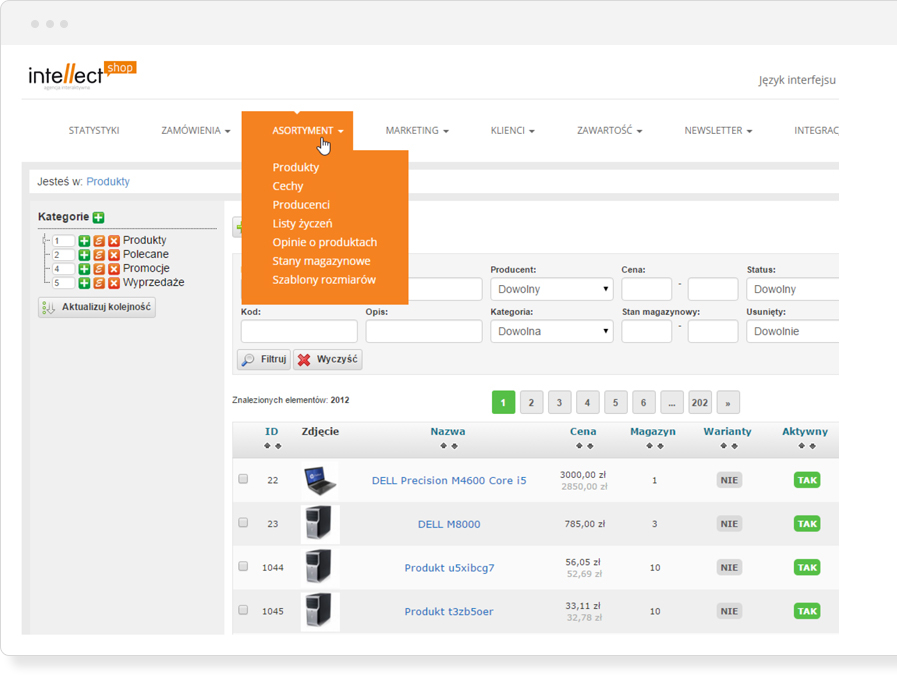
Task: Open the Usunięty dropdown
Action: pos(793,331)
